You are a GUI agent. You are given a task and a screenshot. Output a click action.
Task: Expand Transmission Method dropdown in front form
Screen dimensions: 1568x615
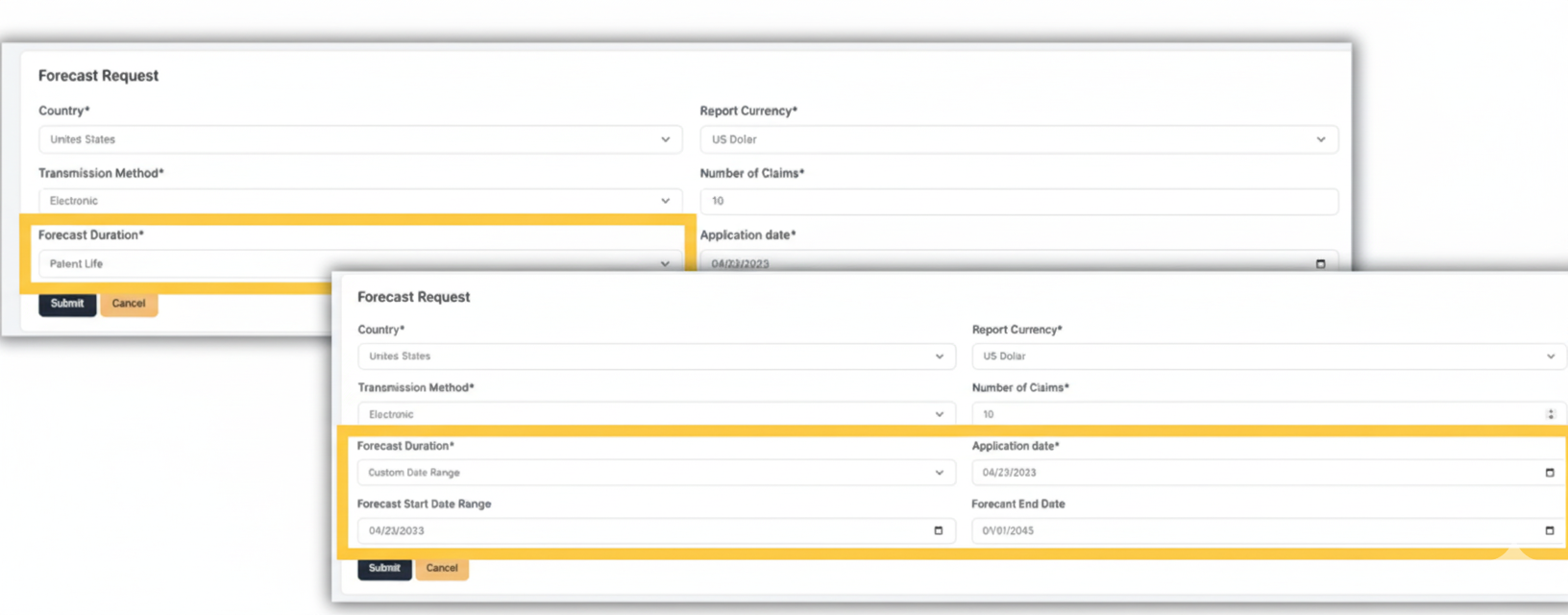coord(939,414)
